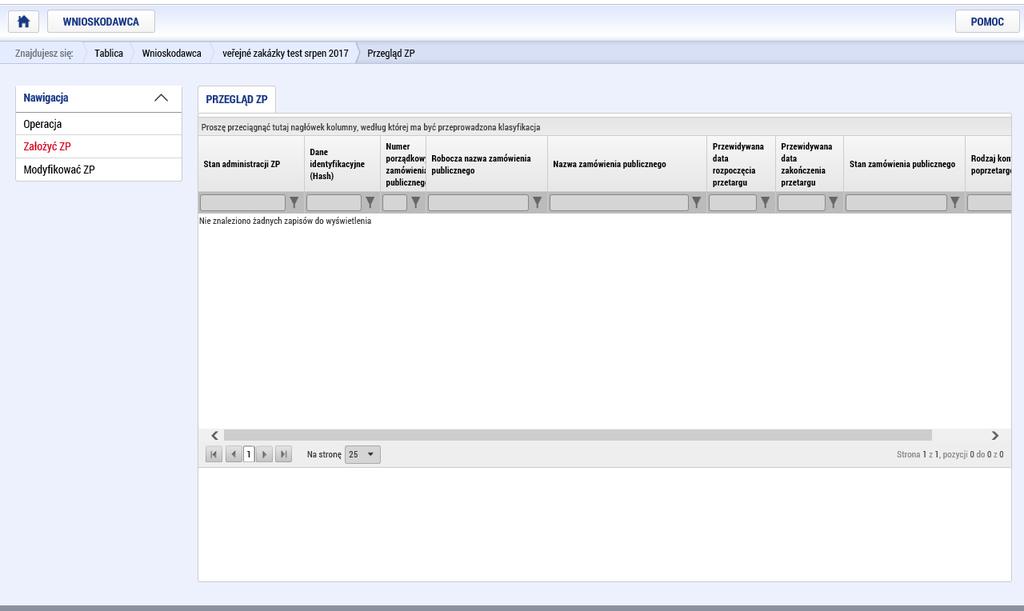Open filter icon for Dane identyfikacyjne column
Screen dimensions: 1024x611
pyautogui.click(x=370, y=202)
